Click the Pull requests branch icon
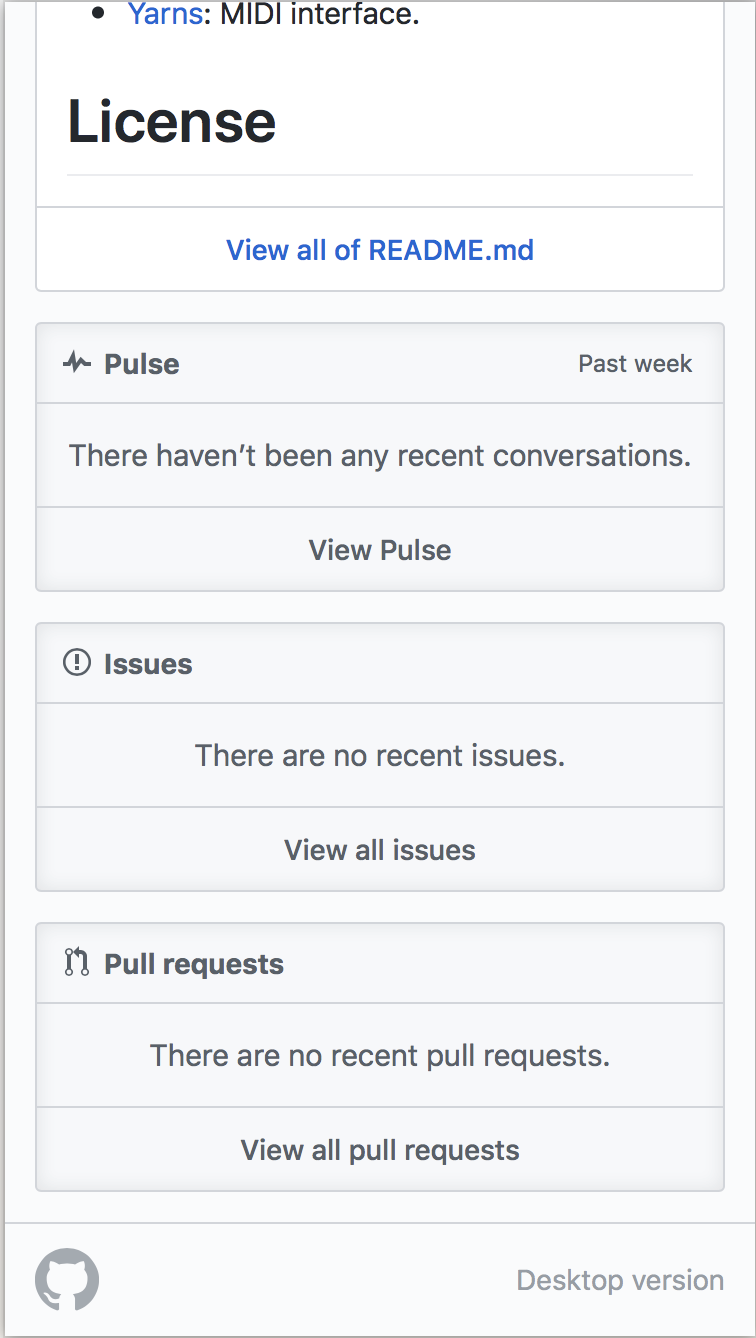 coord(77,963)
